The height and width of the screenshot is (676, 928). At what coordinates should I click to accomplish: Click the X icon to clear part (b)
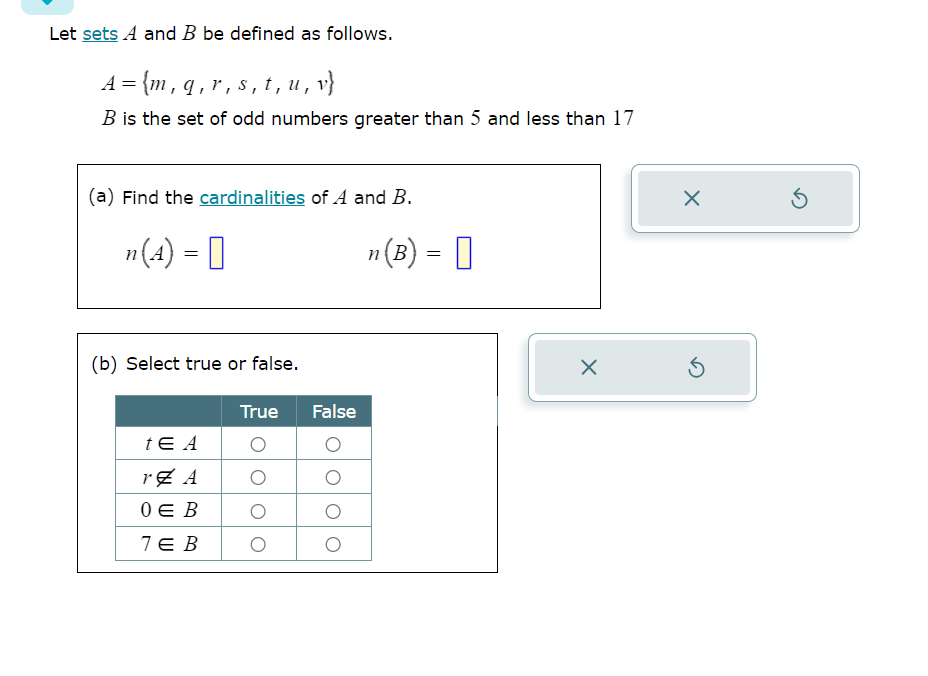pyautogui.click(x=588, y=367)
